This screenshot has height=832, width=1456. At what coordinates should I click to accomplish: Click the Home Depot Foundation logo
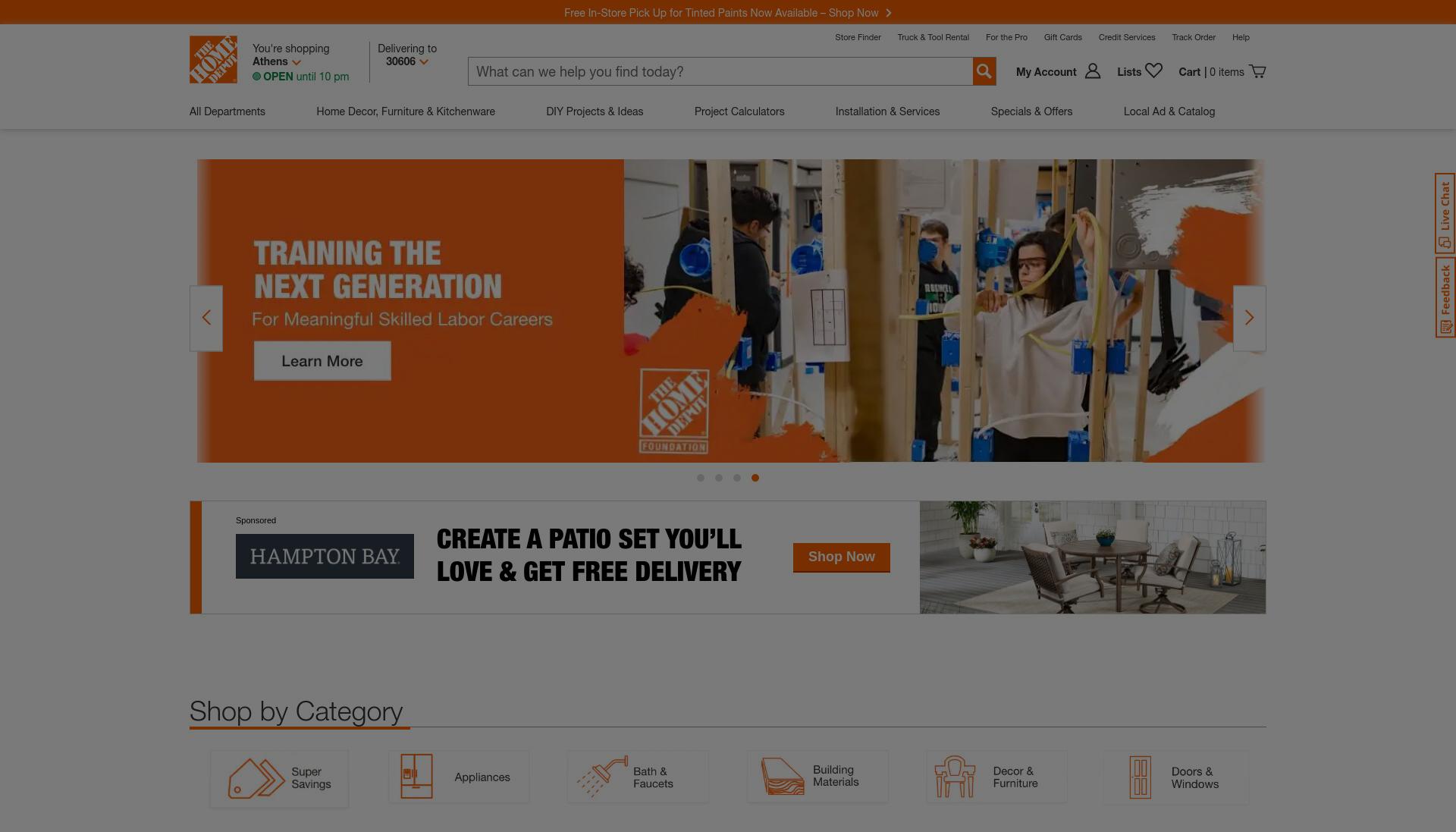click(x=674, y=411)
